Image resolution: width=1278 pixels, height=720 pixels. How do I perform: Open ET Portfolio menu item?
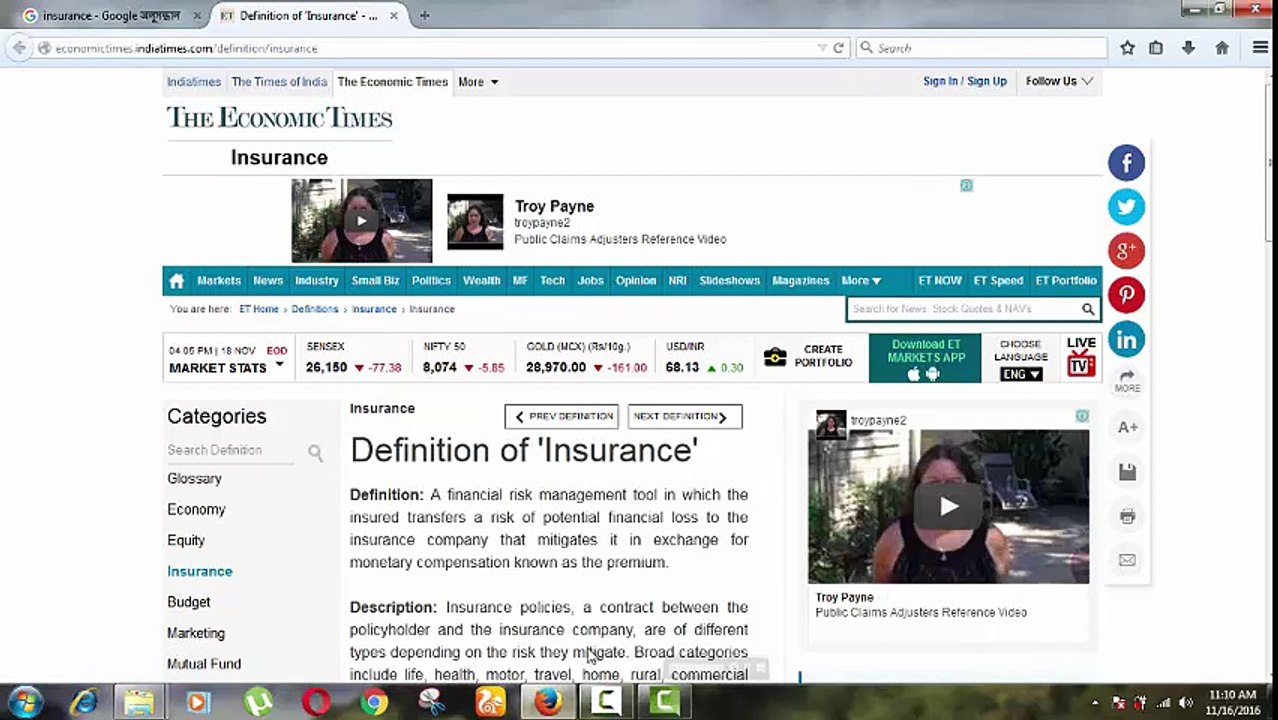1066,281
